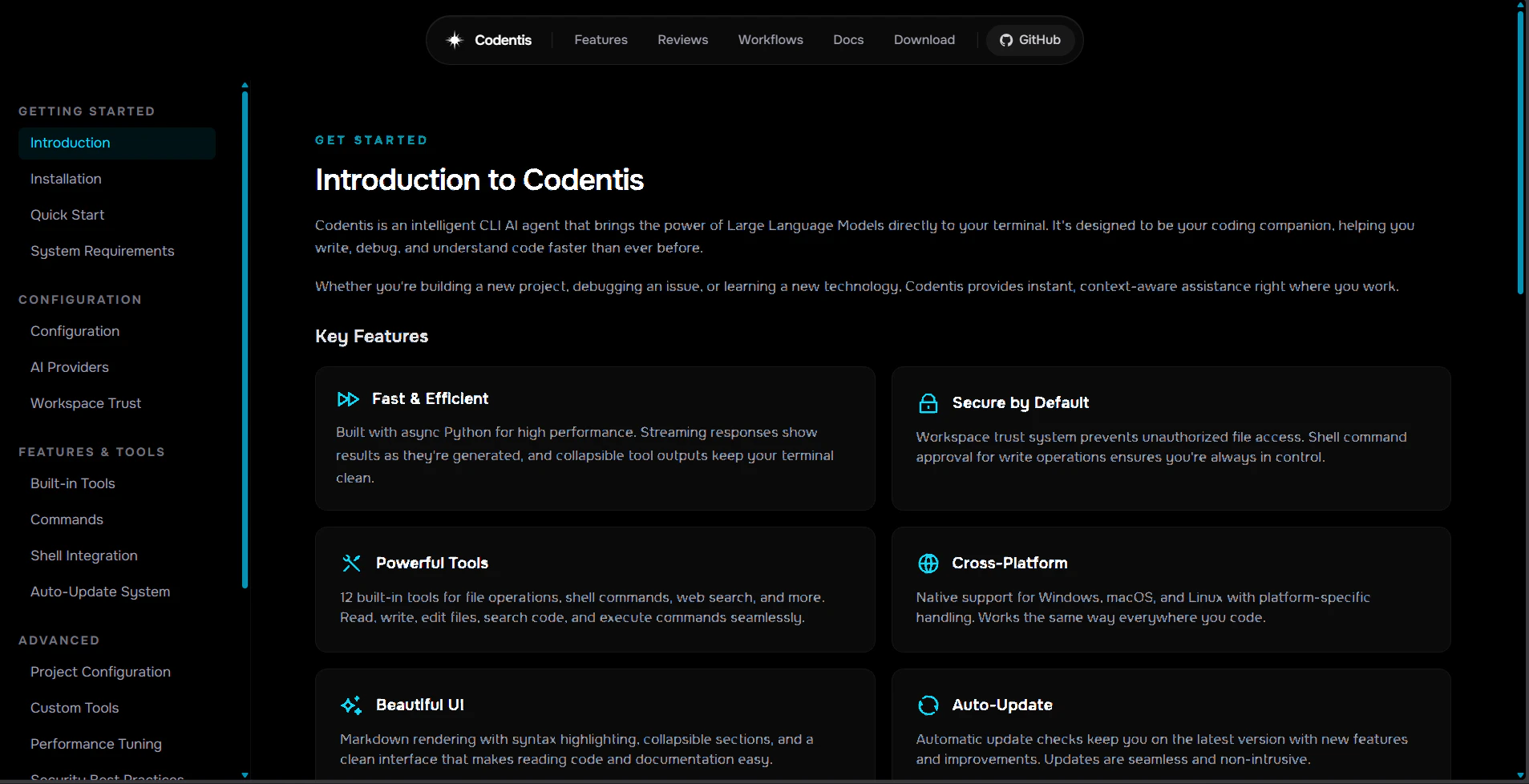Select Introduction in the sidebar
Screen dimensions: 1529x784
click(x=117, y=143)
